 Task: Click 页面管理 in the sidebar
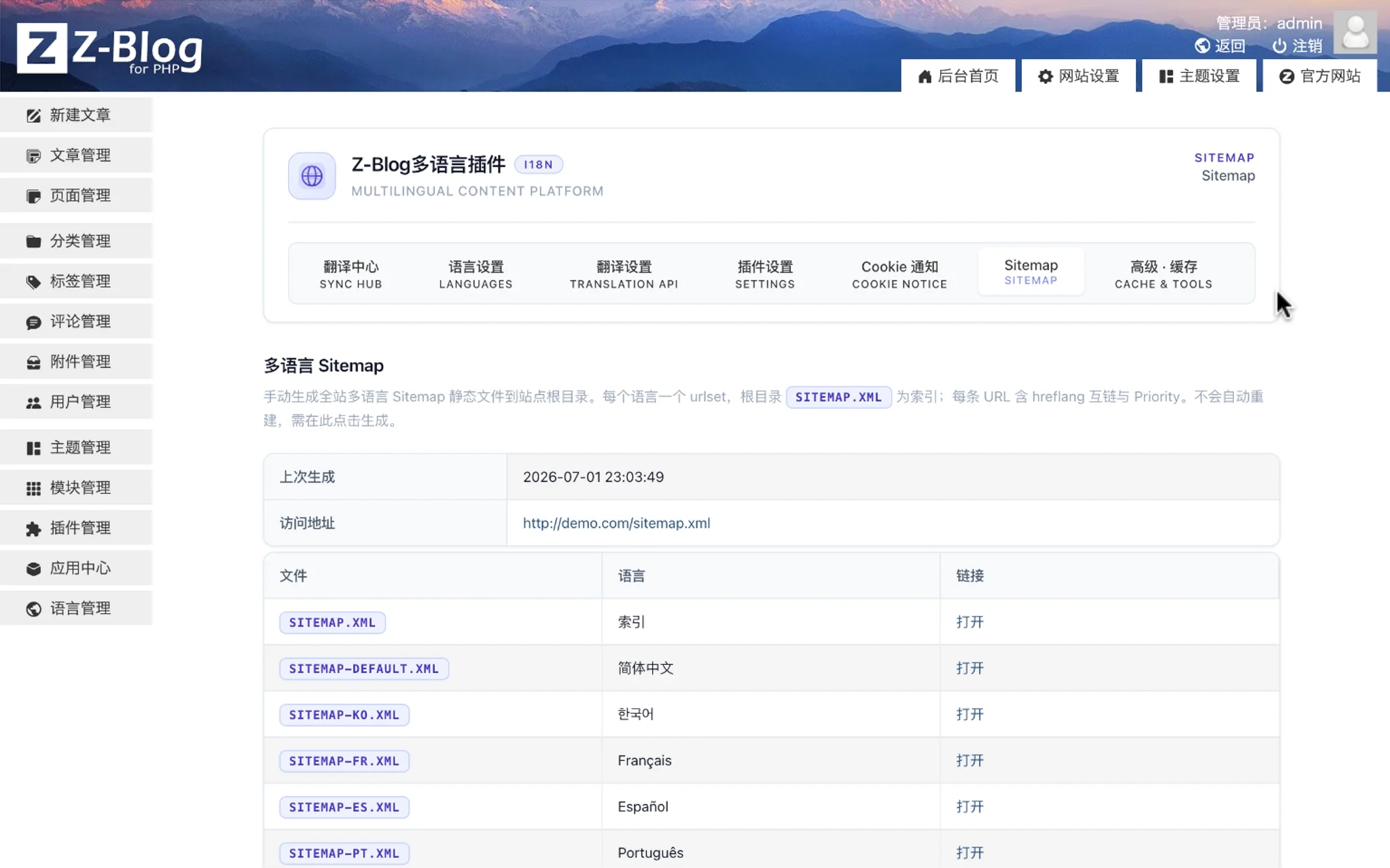point(76,196)
